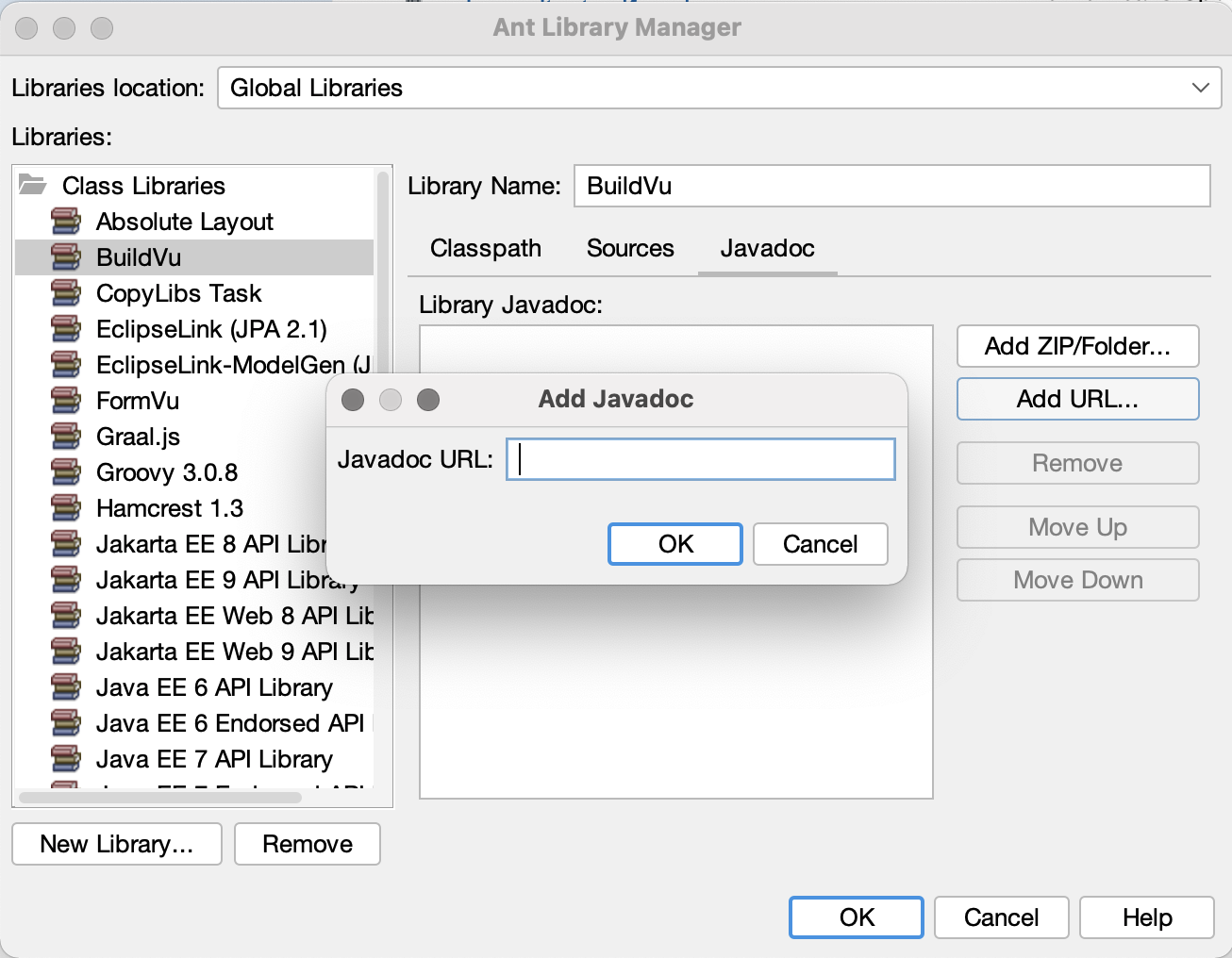Open the Libraries location dropdown
Image resolution: width=1232 pixels, height=958 pixels.
(x=1200, y=88)
